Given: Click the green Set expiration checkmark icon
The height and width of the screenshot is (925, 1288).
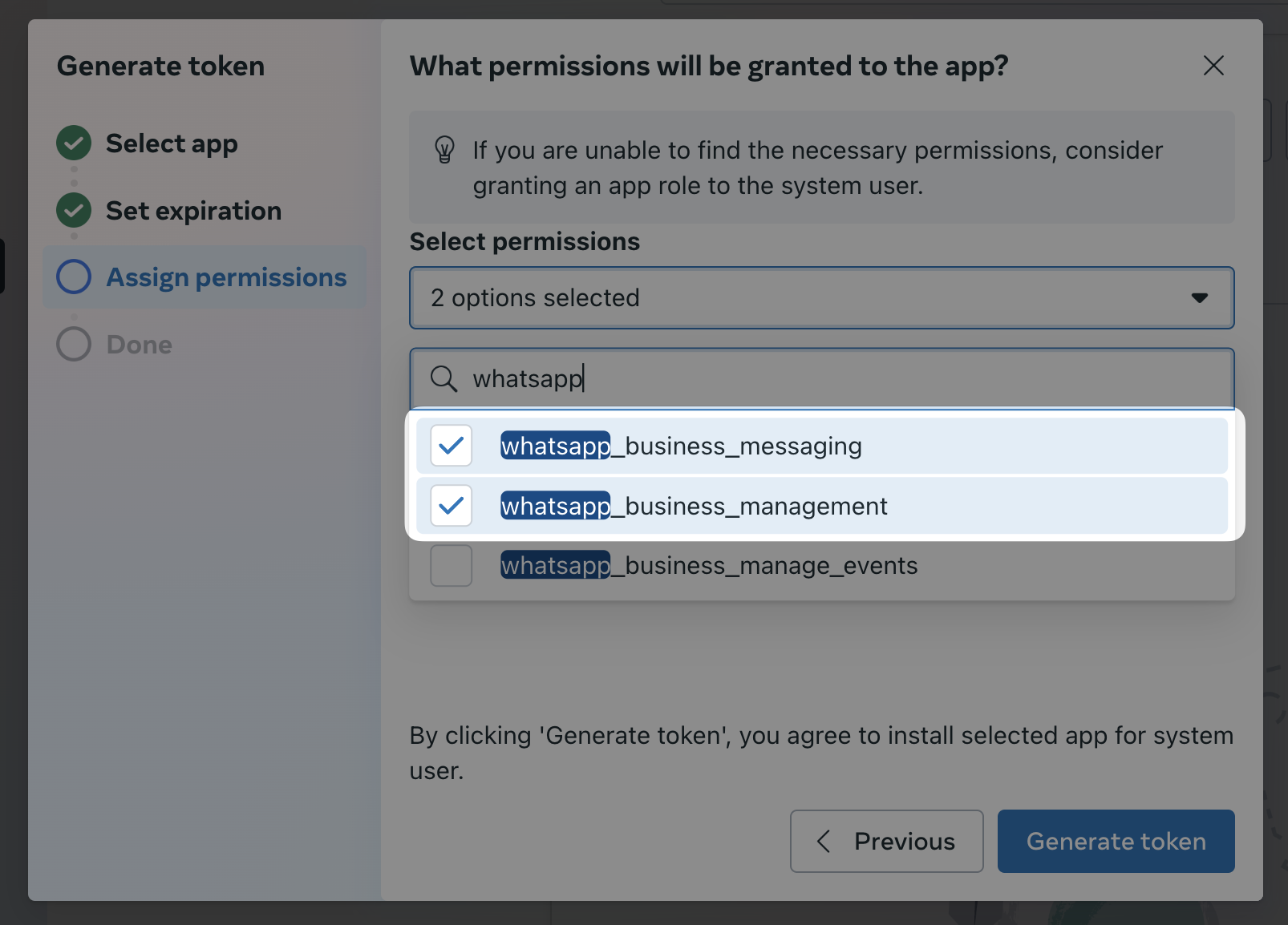Looking at the screenshot, I should tap(74, 211).
